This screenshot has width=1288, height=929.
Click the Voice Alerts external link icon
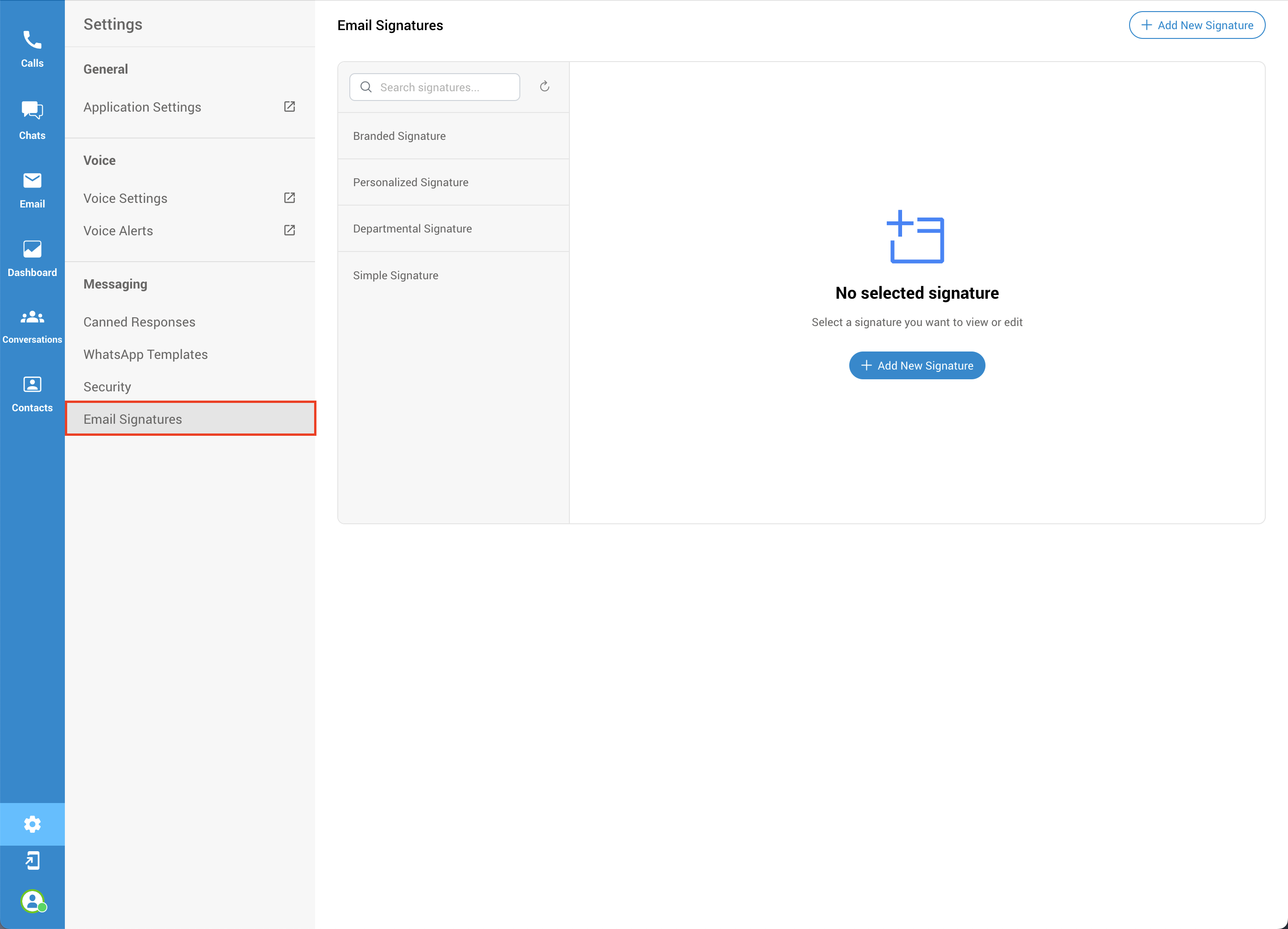tap(289, 230)
